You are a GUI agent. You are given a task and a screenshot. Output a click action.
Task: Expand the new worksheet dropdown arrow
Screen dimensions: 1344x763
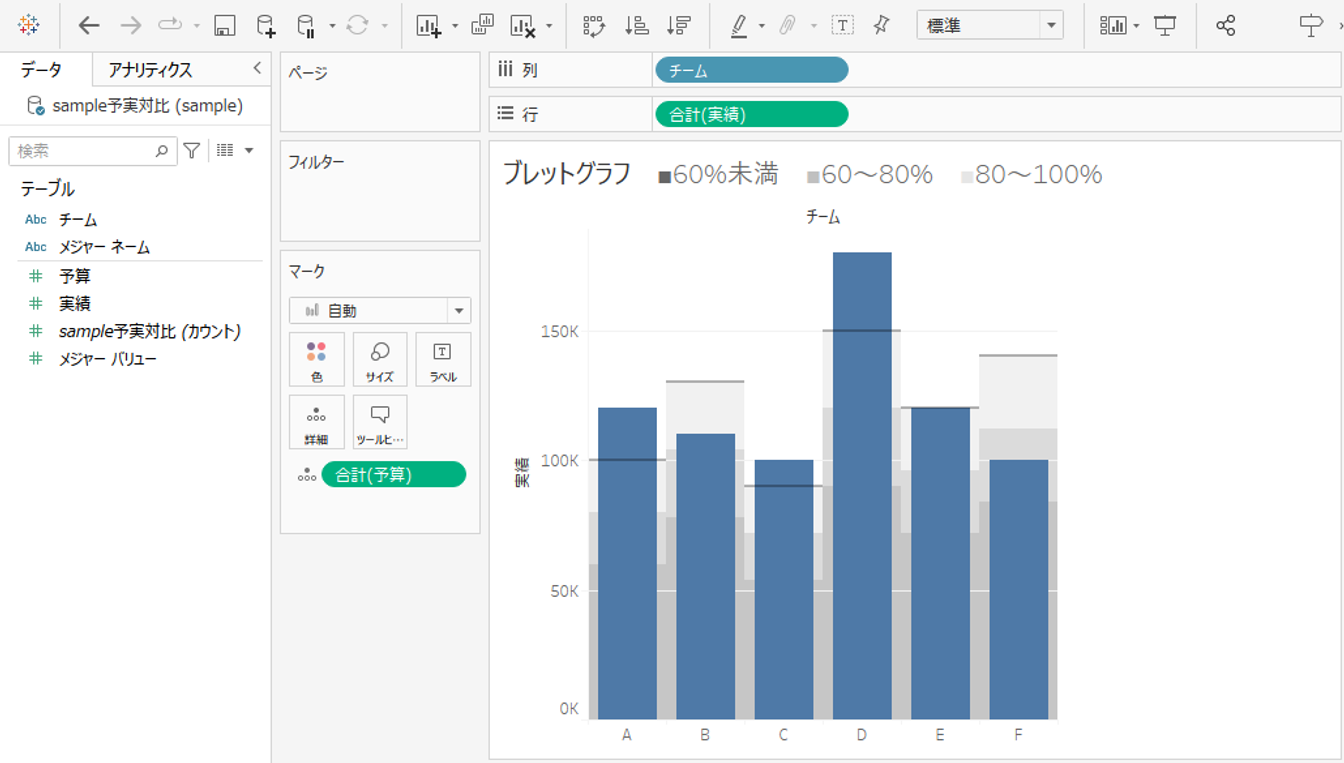[455, 26]
